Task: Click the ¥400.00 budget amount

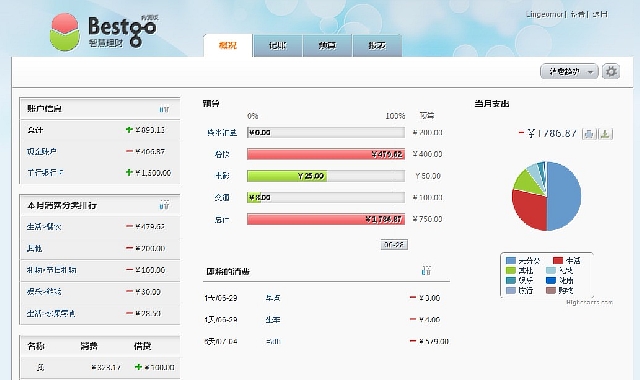Action: pos(427,154)
